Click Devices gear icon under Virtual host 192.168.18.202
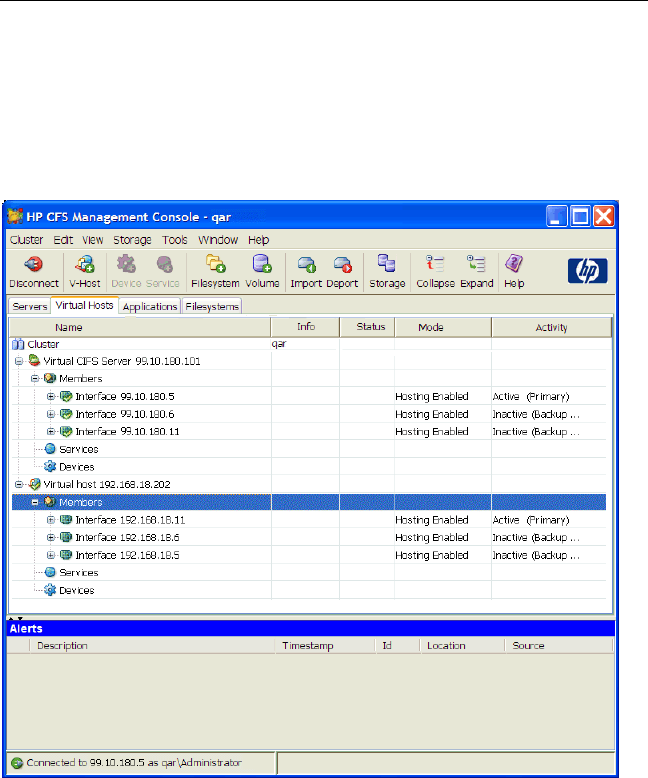This screenshot has height=778, width=648. tap(50, 589)
